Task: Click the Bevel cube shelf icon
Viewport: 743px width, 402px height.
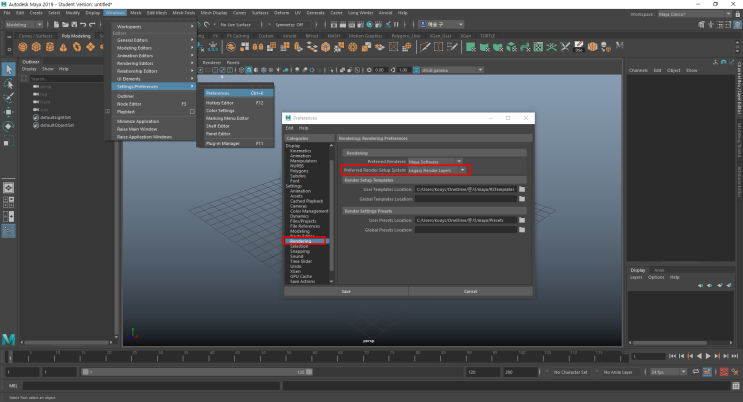Action: click(x=326, y=47)
